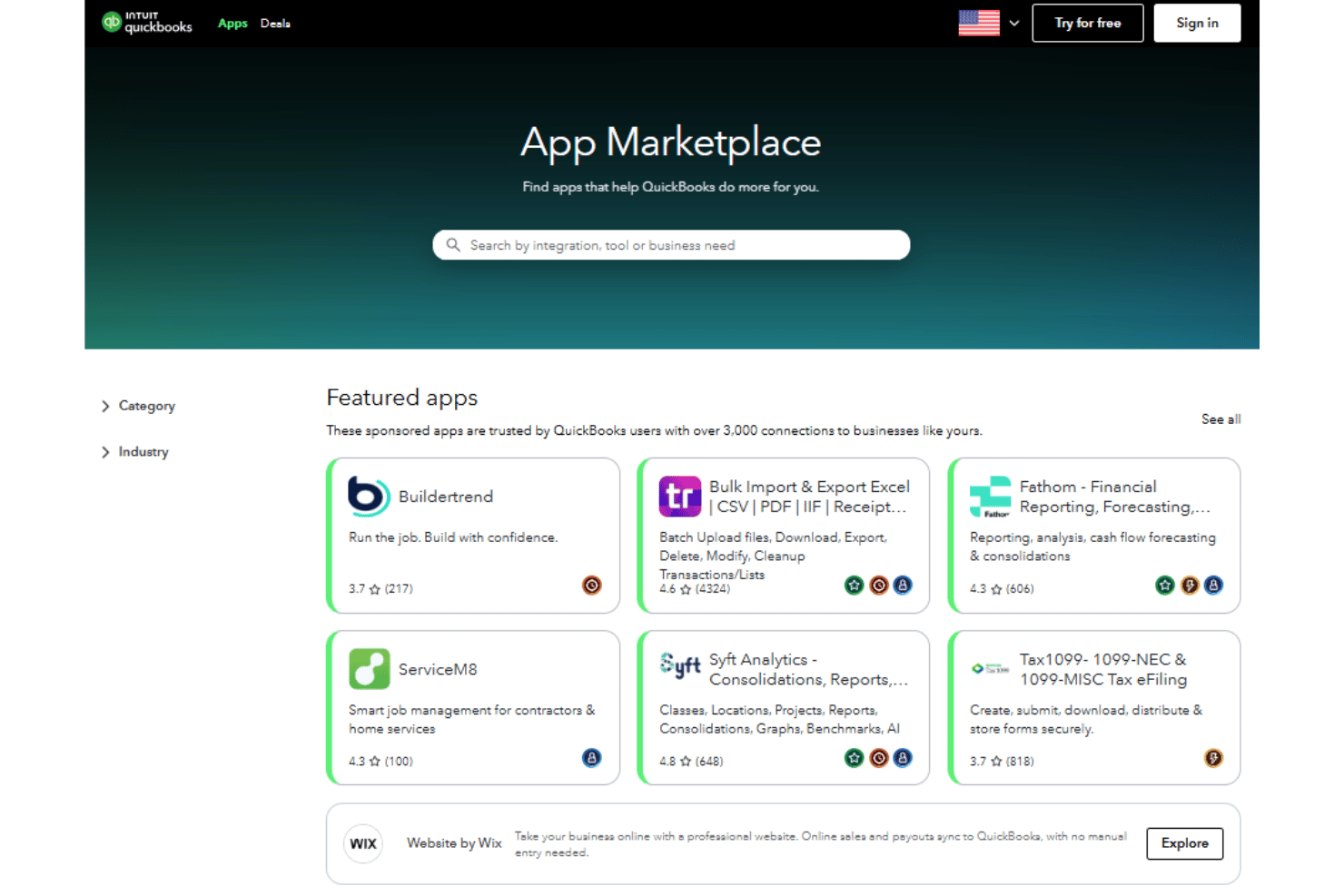1344x896 pixels.
Task: Click blue lock badge on Syft card
Action: (903, 758)
